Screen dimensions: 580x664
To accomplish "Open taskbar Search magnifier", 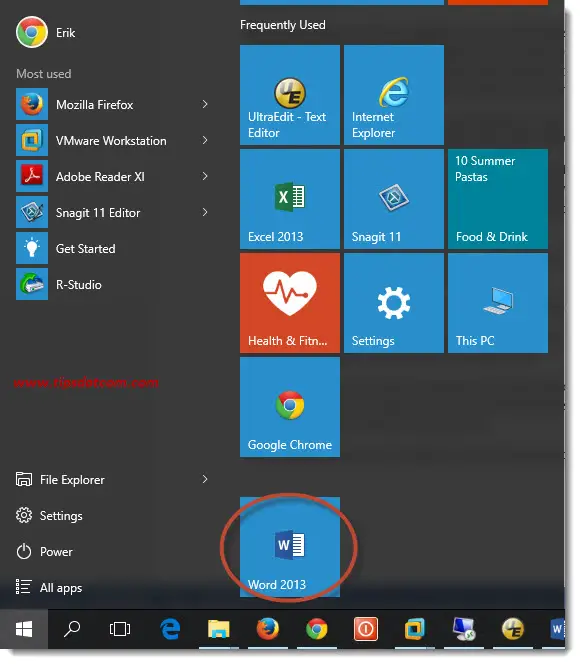I will click(72, 629).
